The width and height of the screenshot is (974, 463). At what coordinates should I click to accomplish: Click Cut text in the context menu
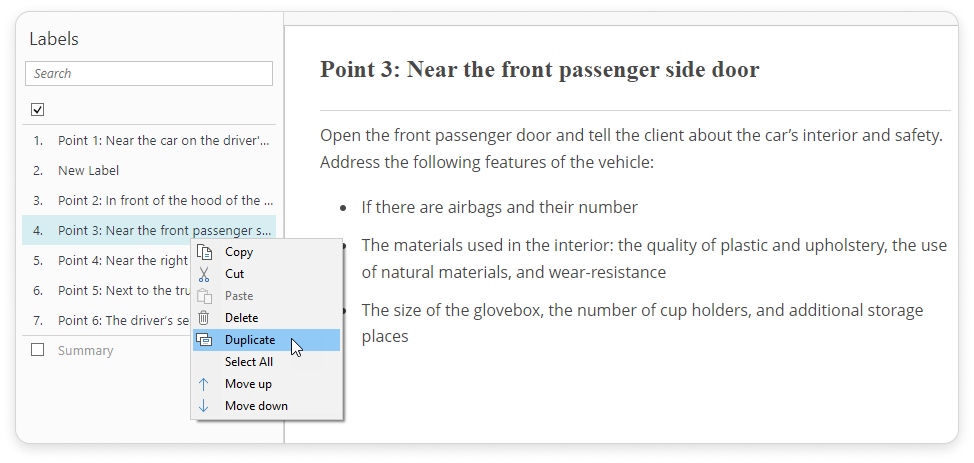click(x=234, y=274)
